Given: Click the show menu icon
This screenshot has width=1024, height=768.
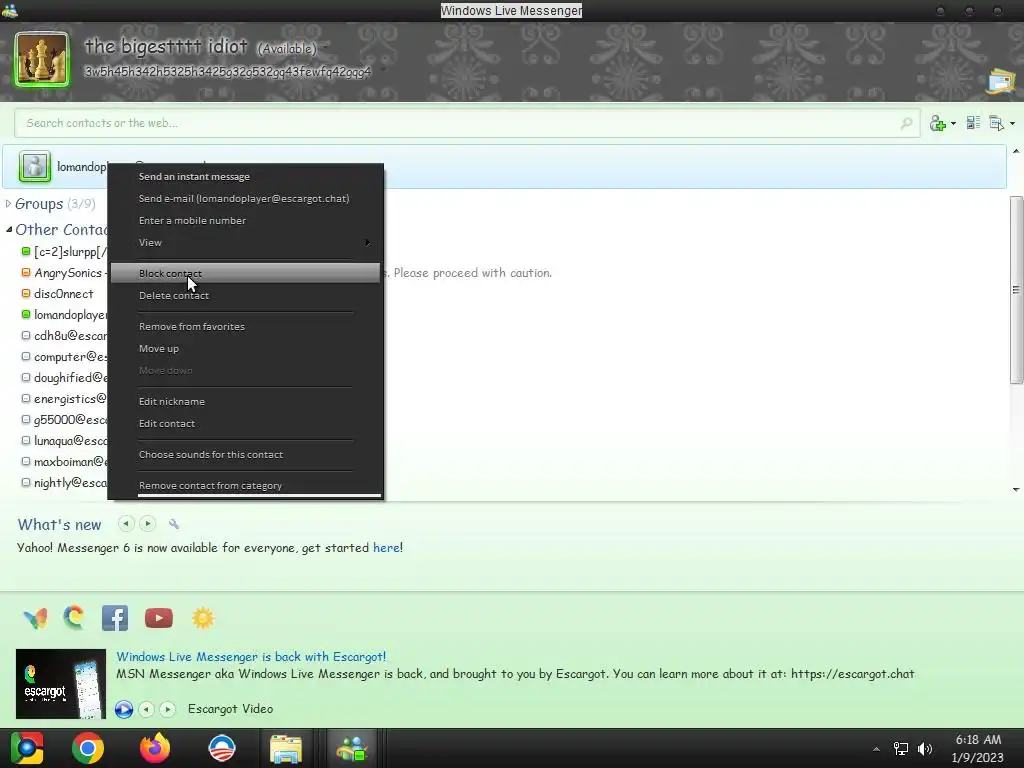Looking at the screenshot, I should point(997,123).
